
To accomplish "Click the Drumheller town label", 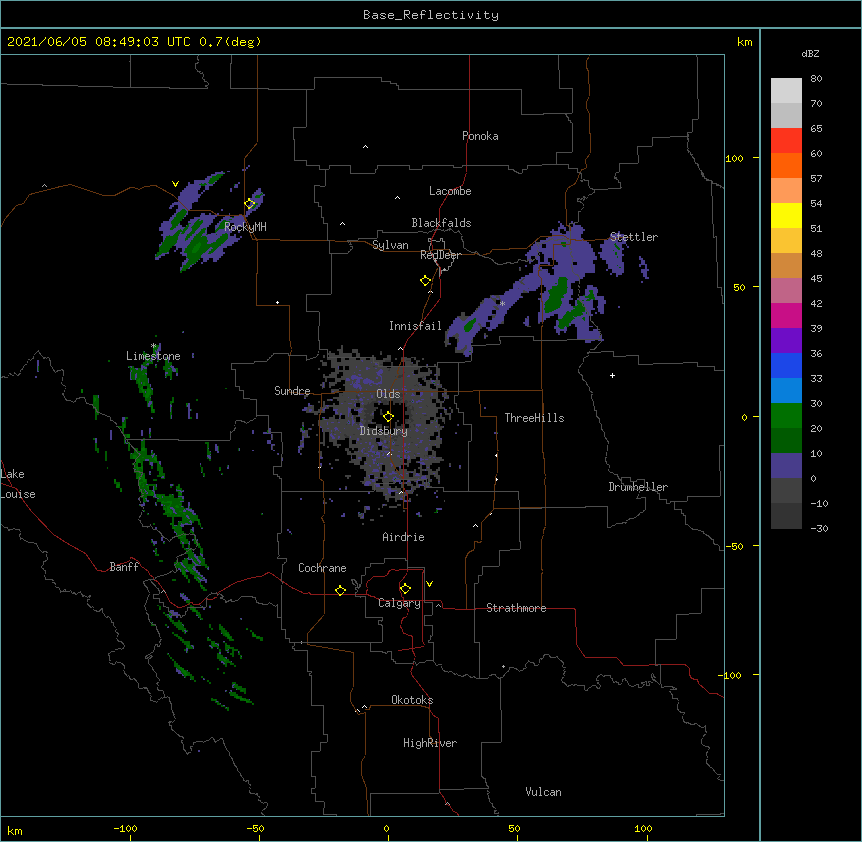I will 638,487.
